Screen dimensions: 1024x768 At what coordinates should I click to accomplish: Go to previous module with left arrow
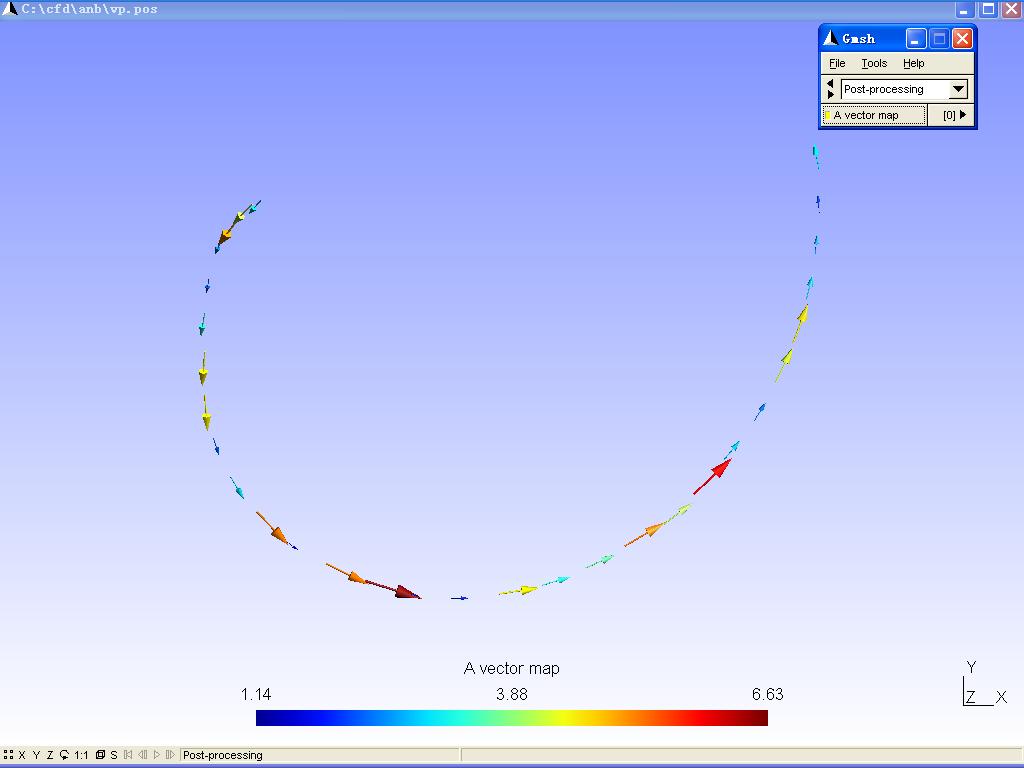coord(830,84)
